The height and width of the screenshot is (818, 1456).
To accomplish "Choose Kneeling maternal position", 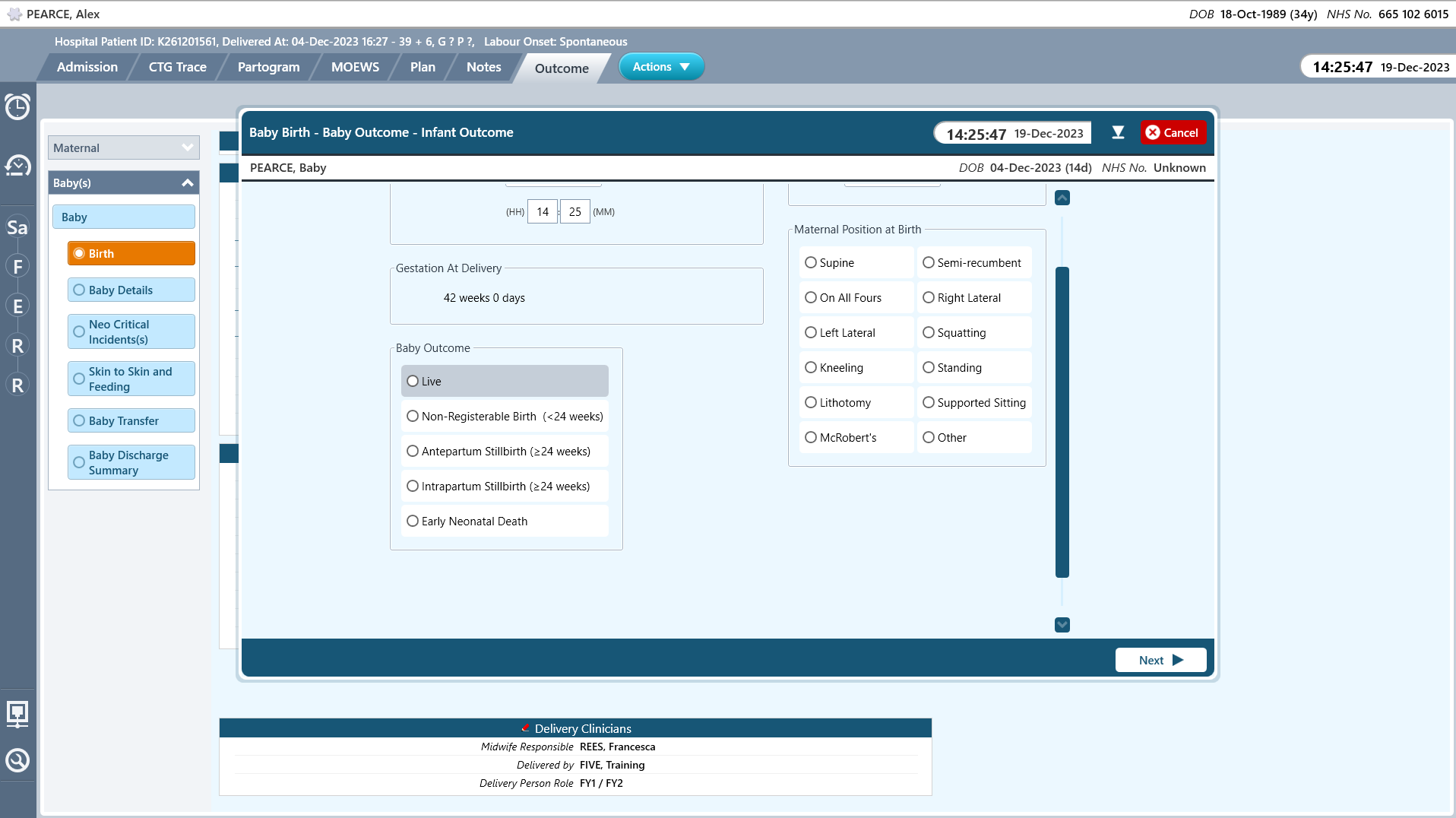I will (856, 367).
